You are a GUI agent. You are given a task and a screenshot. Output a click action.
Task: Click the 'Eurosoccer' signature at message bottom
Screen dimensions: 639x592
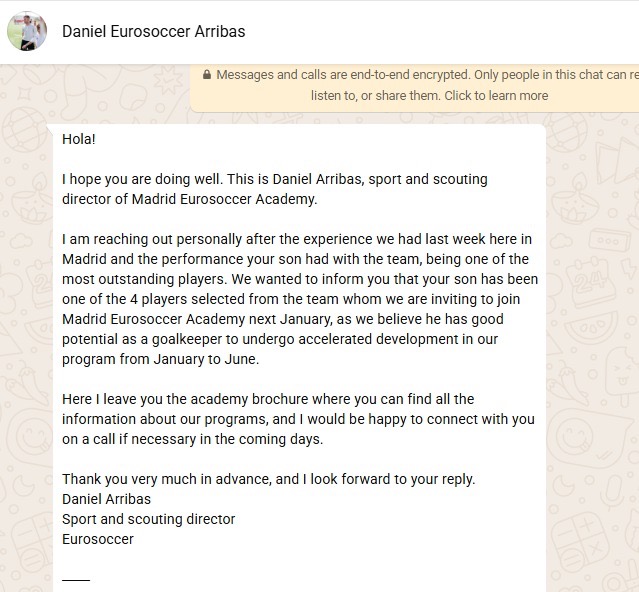[x=97, y=539]
